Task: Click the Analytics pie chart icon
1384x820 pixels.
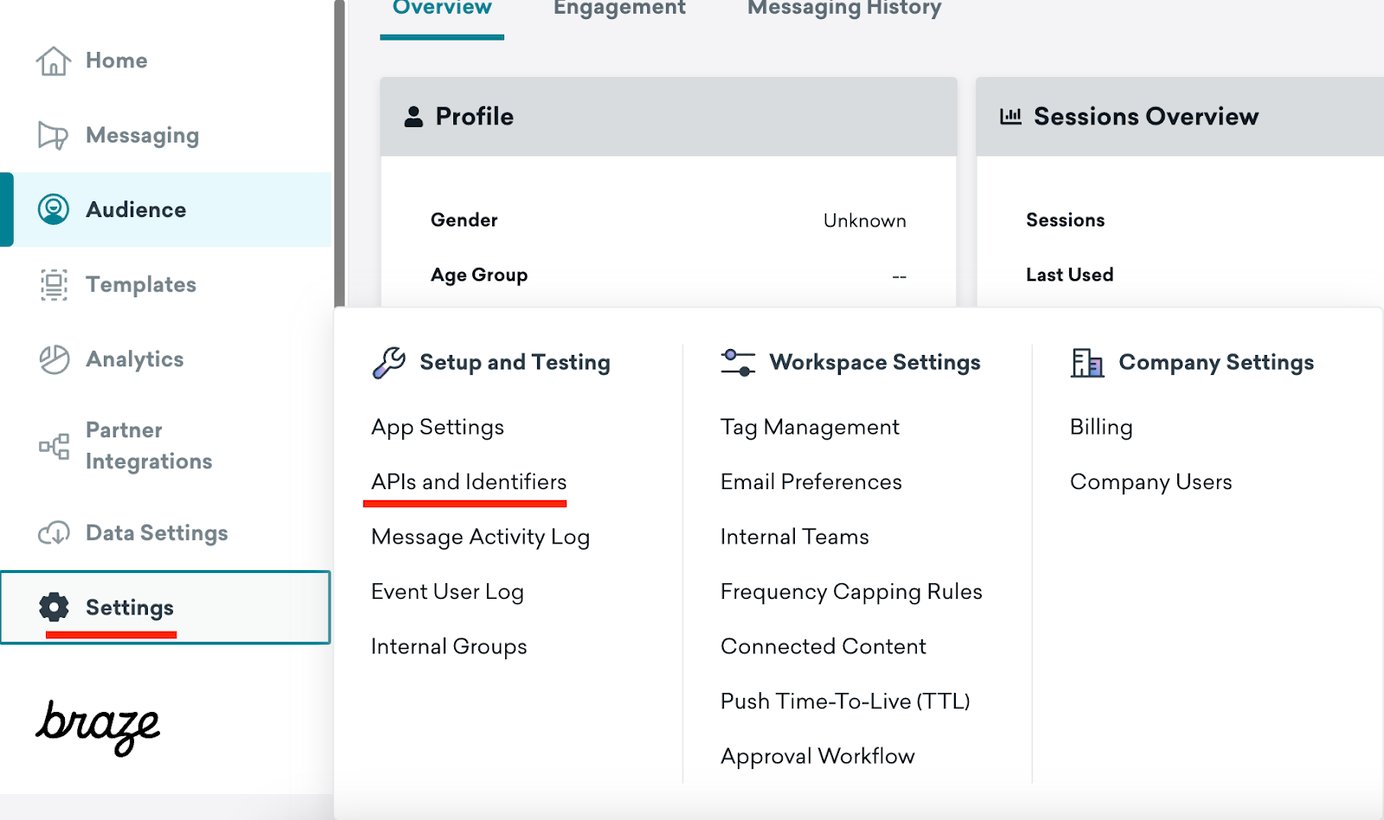Action: 53,360
